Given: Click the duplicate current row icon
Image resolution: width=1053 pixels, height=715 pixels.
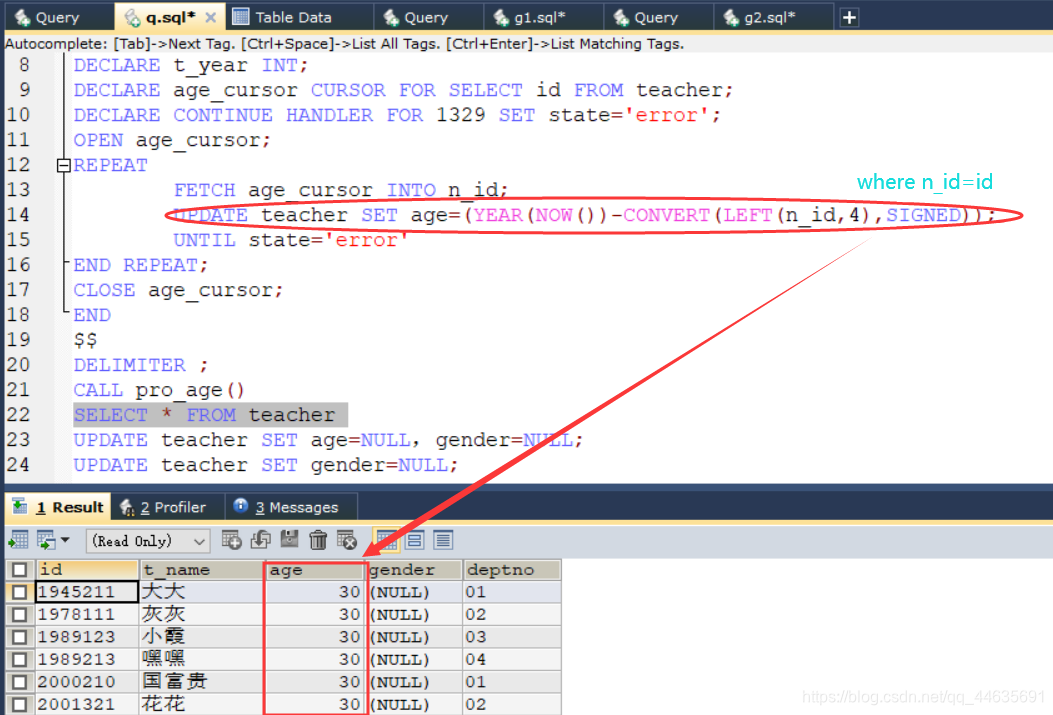Looking at the screenshot, I should pos(261,540).
